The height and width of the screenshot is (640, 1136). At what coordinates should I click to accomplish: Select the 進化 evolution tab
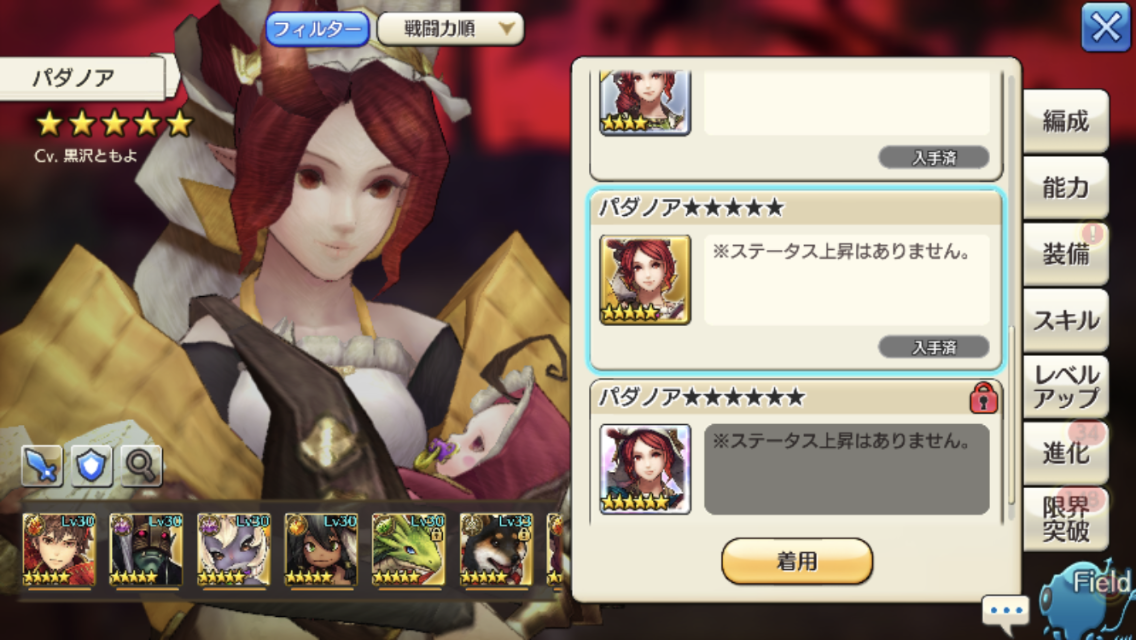1065,453
